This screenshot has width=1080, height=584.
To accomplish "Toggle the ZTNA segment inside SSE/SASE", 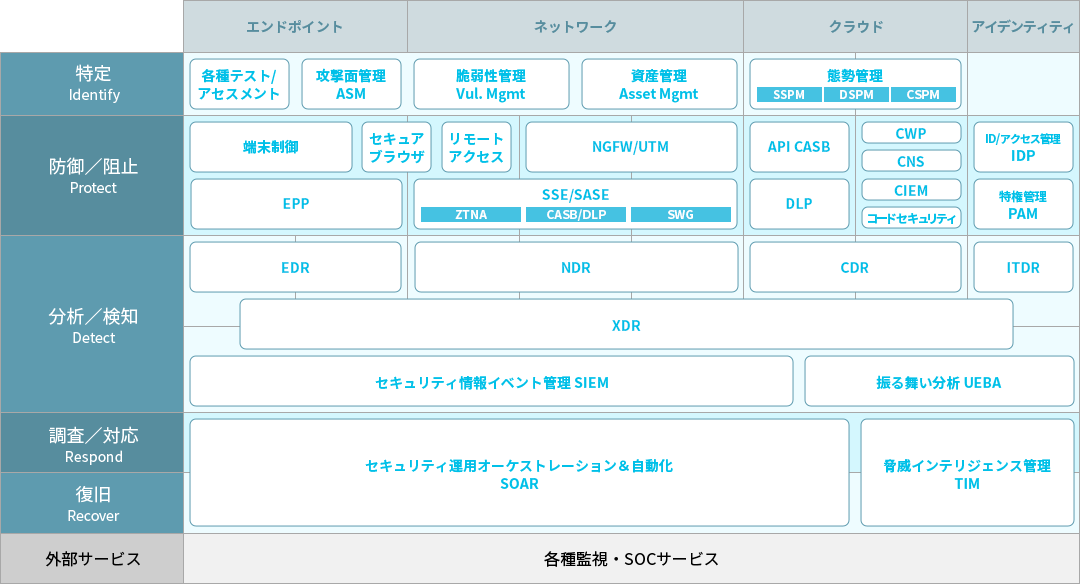I will [x=469, y=213].
